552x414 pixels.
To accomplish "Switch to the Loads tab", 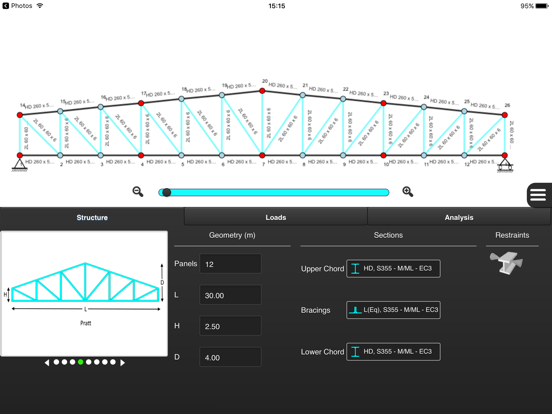I will point(276,217).
